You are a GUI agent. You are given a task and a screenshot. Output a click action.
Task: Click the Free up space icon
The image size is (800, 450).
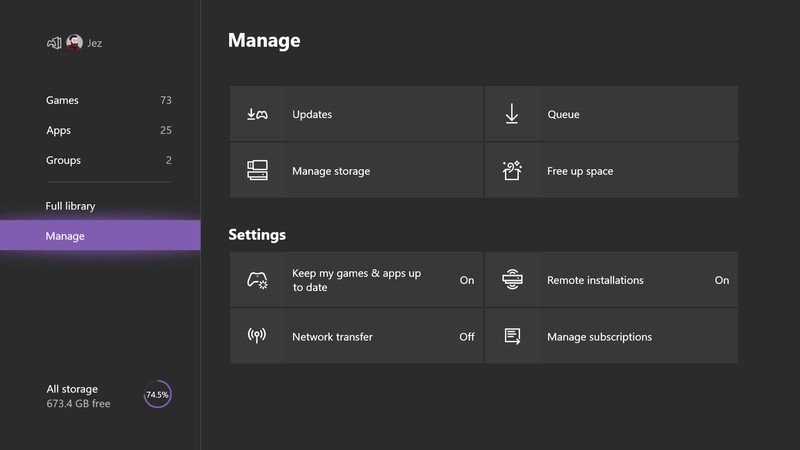pos(511,171)
